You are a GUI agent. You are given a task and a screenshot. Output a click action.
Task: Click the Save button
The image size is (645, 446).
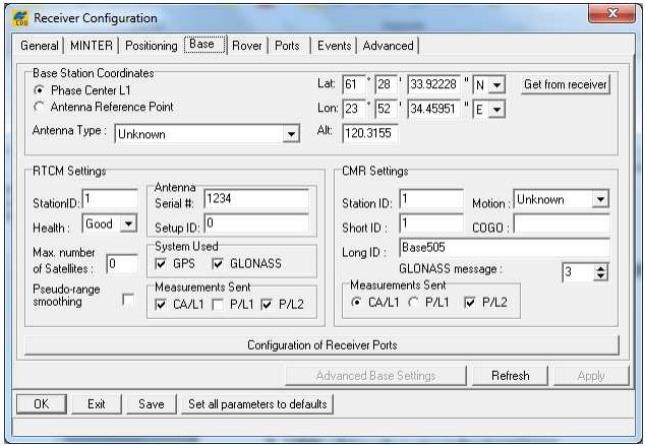pos(151,404)
